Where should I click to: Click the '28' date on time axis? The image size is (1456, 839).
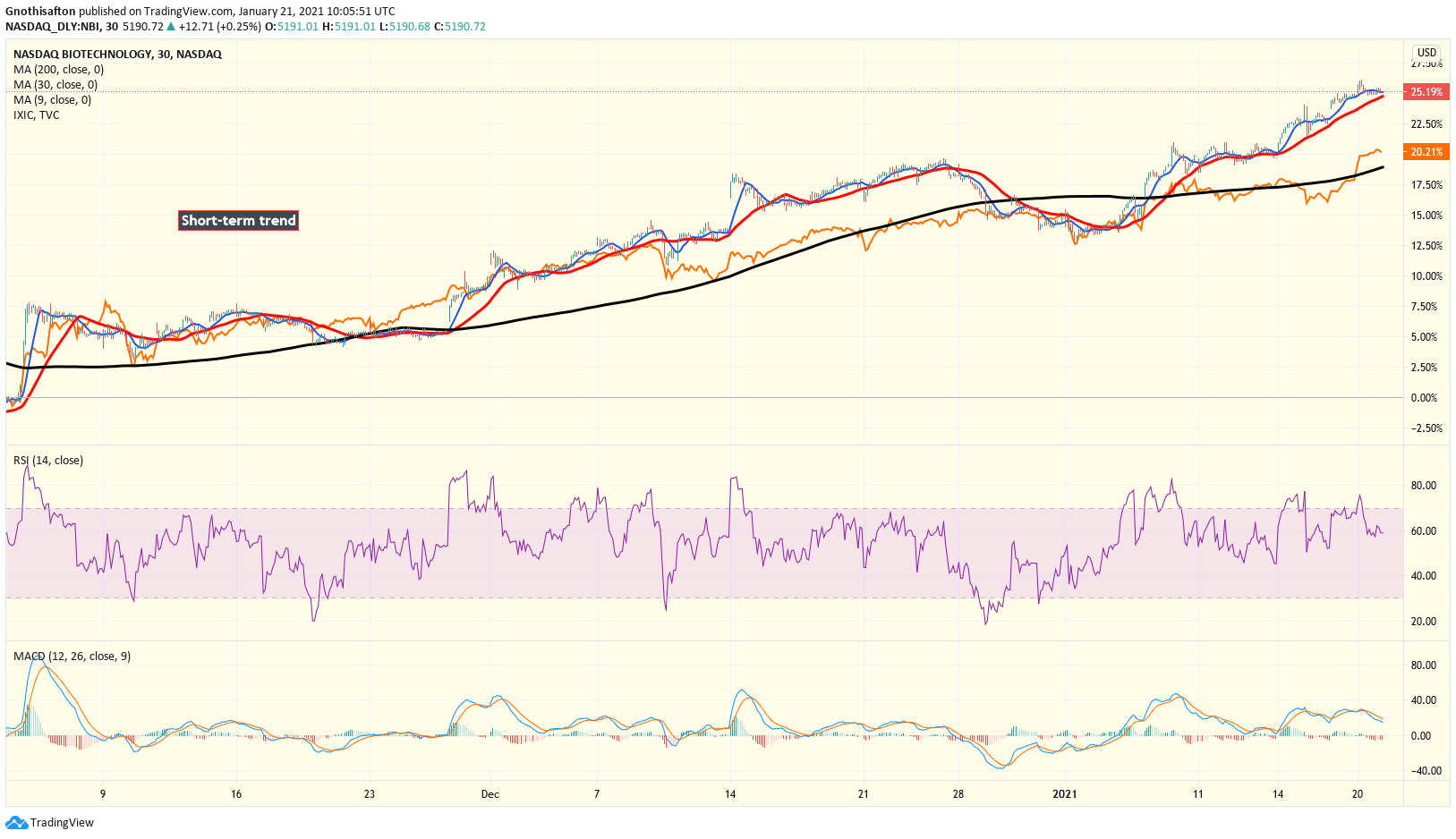tap(958, 794)
